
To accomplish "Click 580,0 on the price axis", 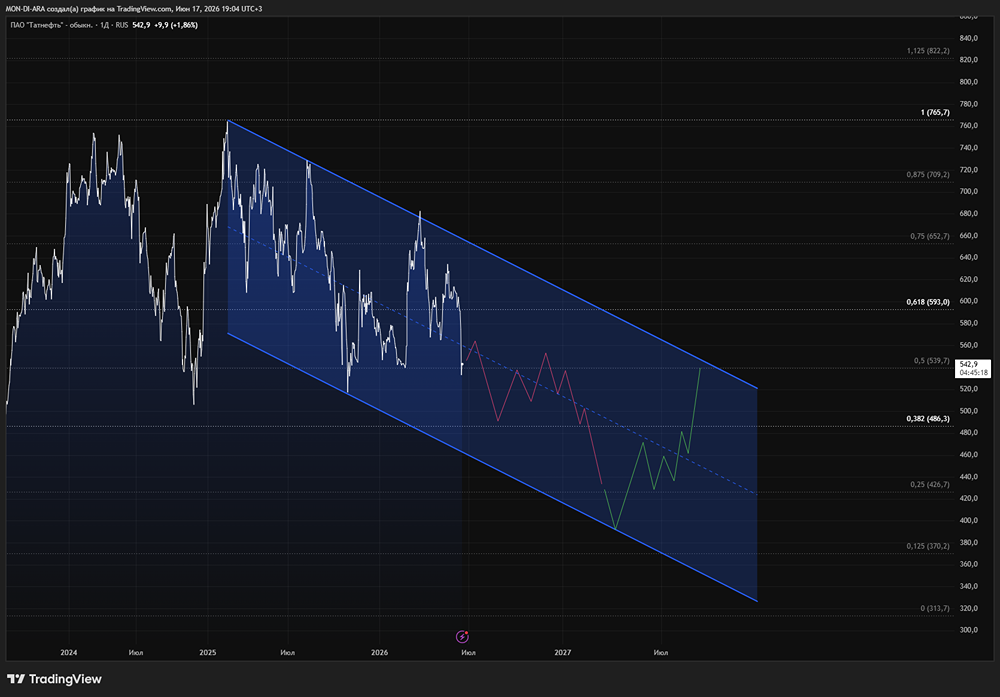I will 968,323.
